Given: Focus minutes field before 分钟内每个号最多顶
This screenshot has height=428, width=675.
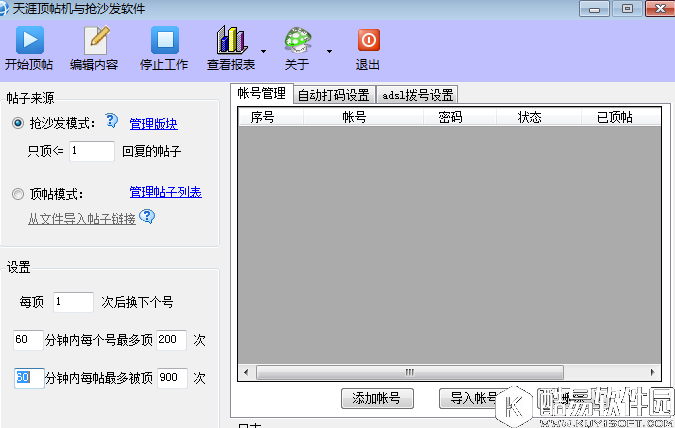Looking at the screenshot, I should (28, 340).
